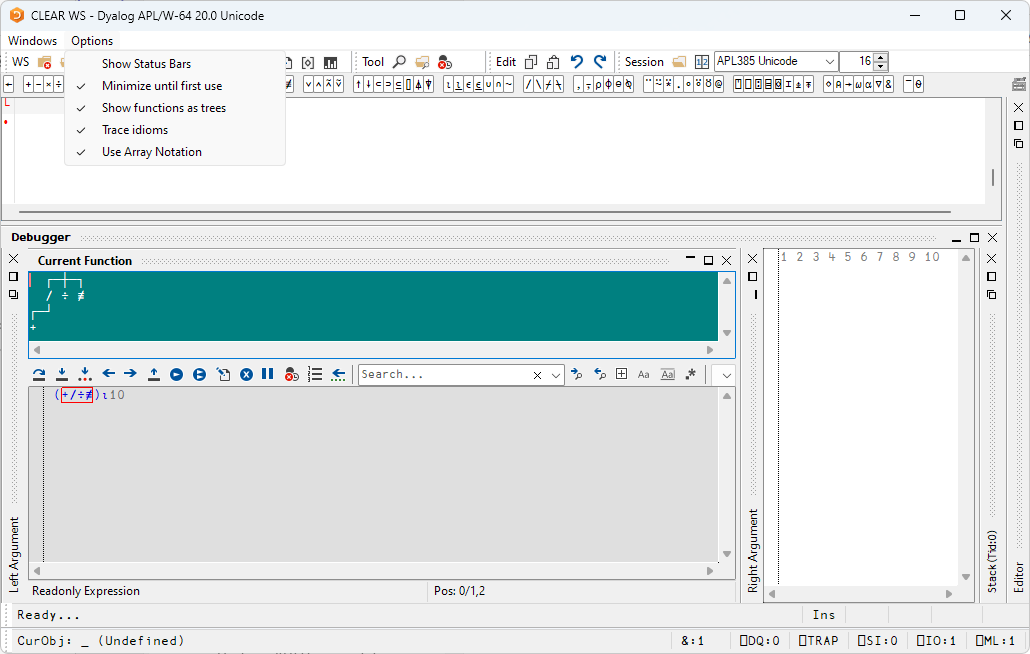Image resolution: width=1030 pixels, height=654 pixels.
Task: Click the blue continue execution circle icon
Action: 176,374
